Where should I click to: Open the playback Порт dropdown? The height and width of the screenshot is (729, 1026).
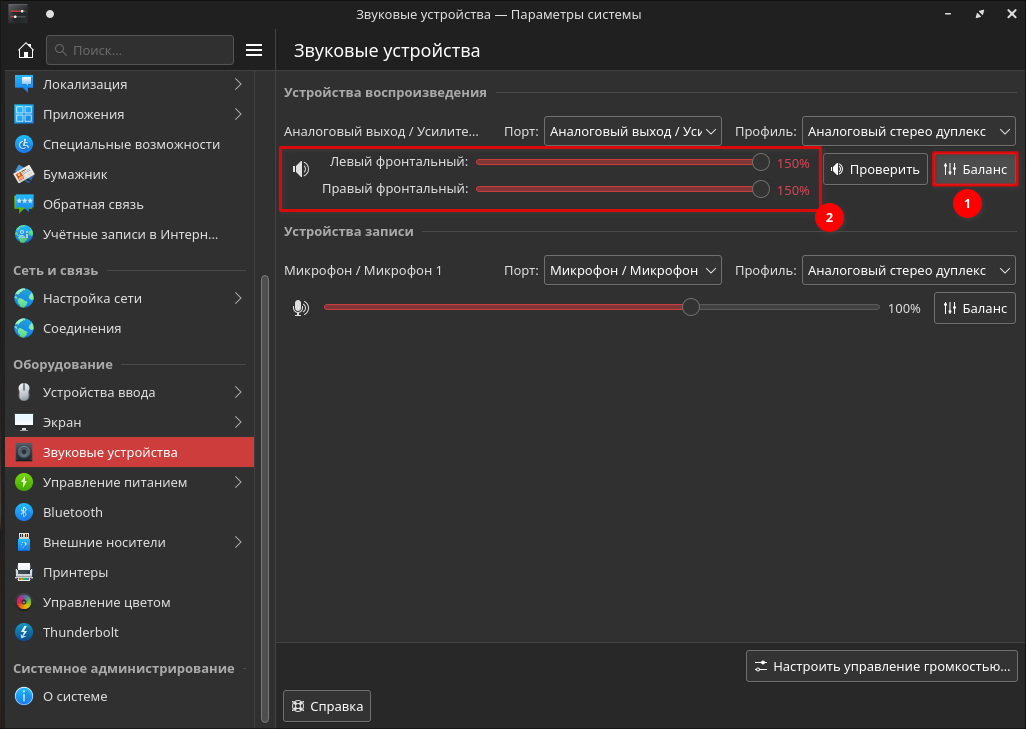633,132
